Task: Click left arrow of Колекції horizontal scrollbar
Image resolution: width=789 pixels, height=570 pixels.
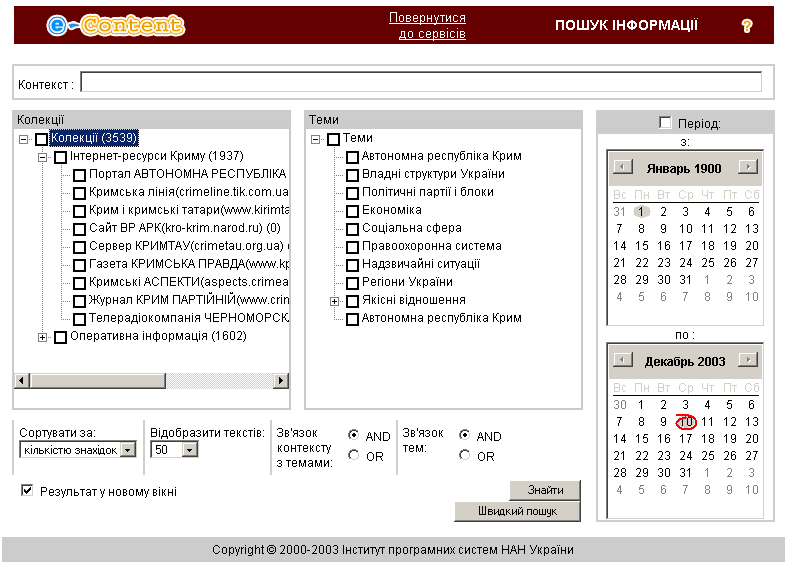Action: [22, 380]
